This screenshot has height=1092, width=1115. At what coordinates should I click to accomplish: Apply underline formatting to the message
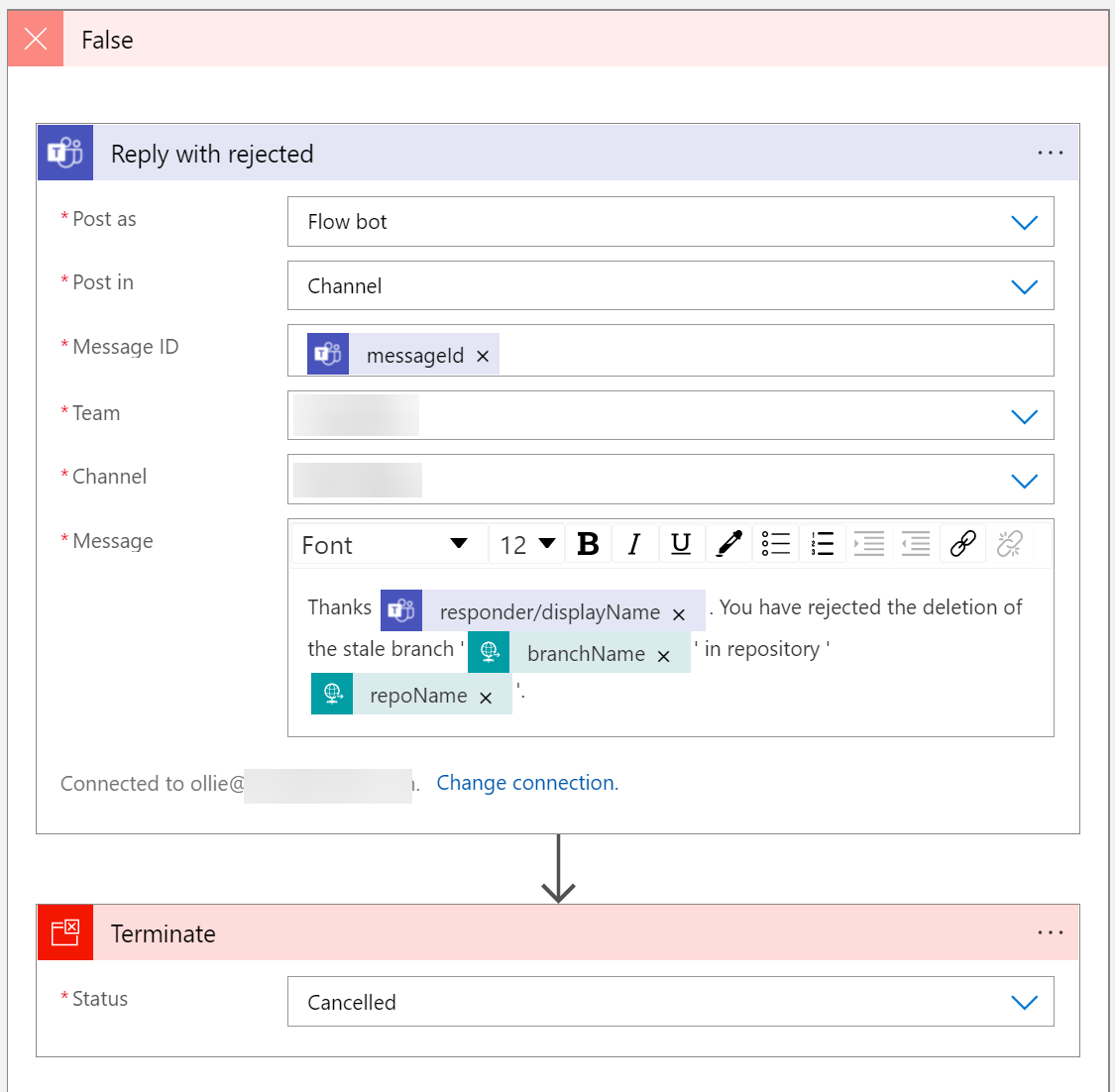click(681, 543)
